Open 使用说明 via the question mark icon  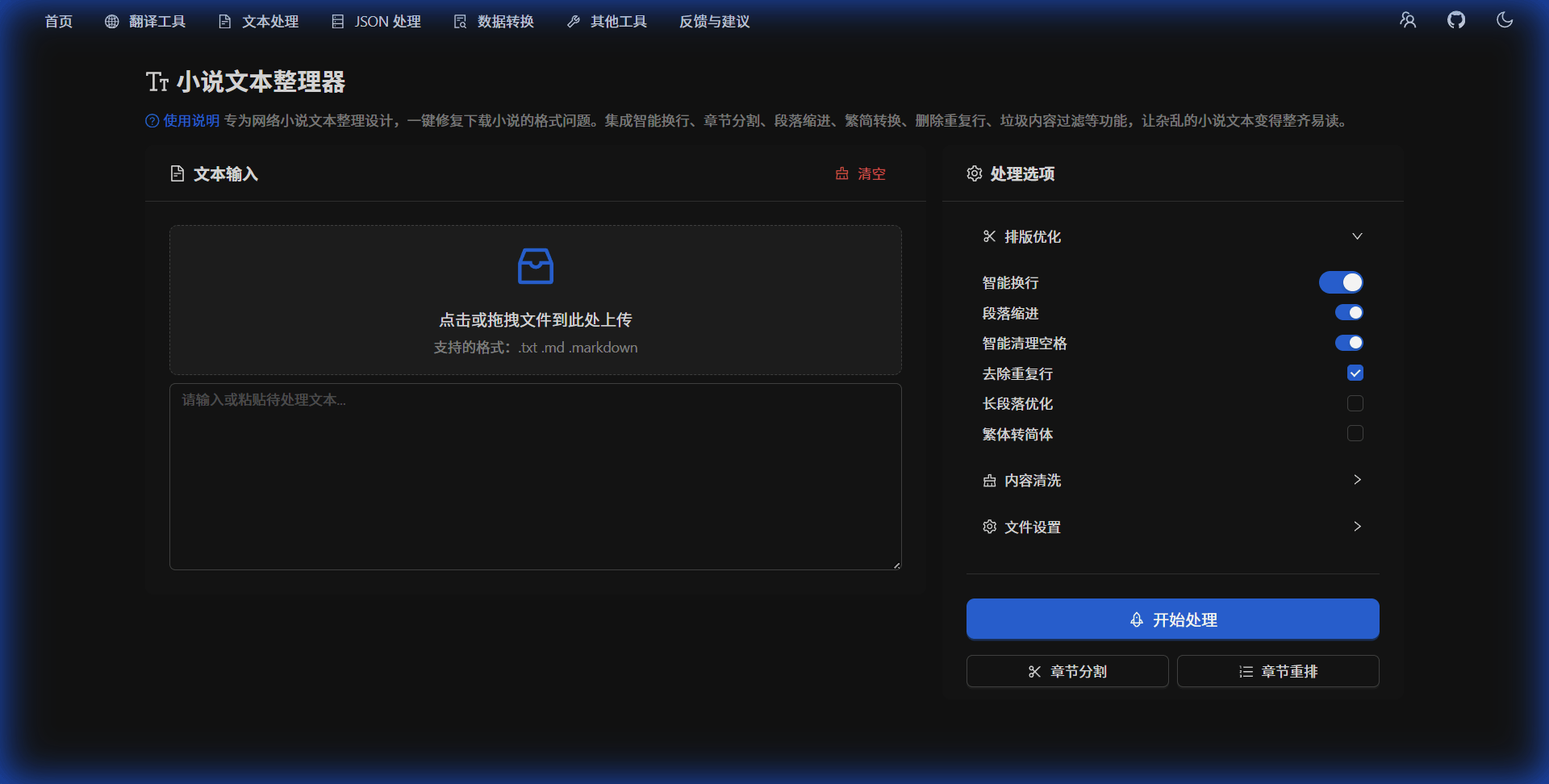point(152,121)
